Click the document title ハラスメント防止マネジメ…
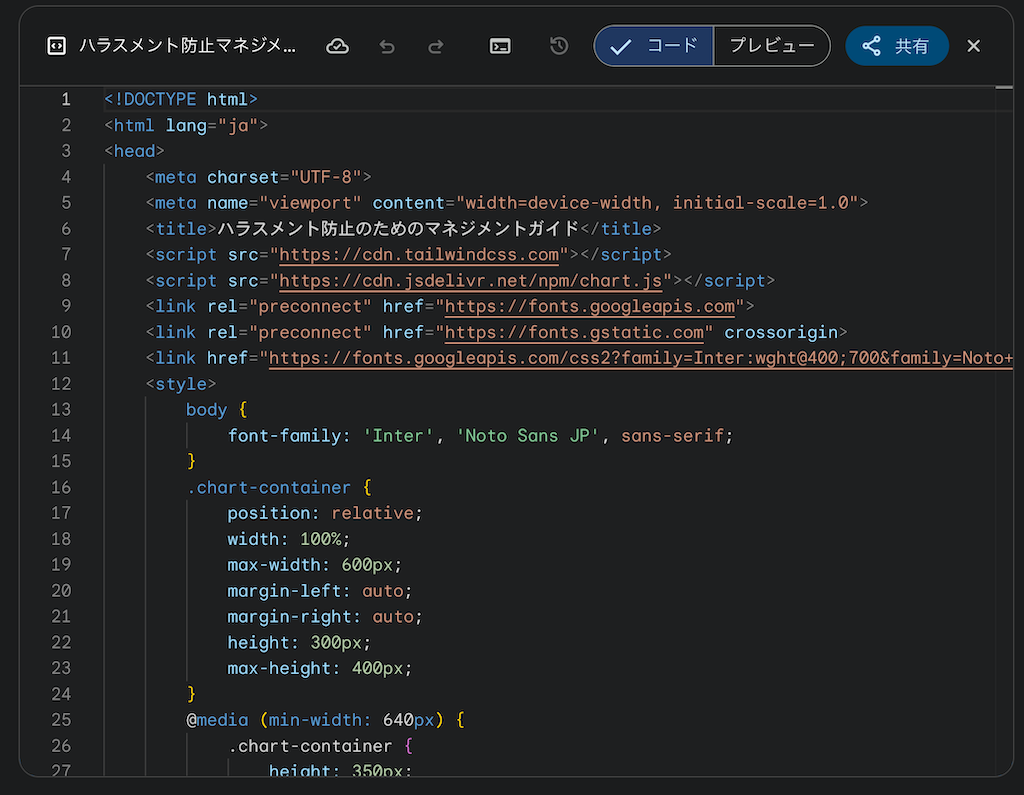The height and width of the screenshot is (795, 1024). pyautogui.click(x=187, y=46)
